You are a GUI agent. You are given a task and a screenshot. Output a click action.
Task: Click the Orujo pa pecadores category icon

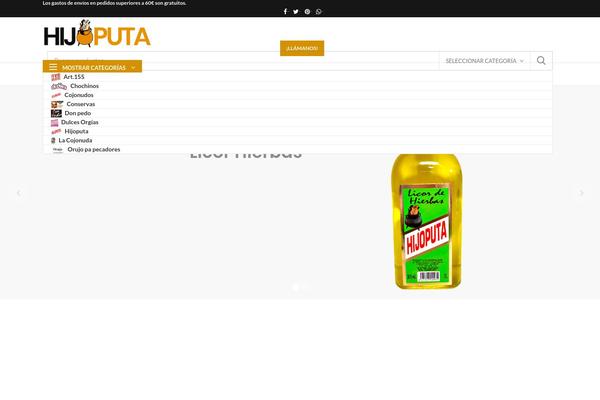(58, 149)
